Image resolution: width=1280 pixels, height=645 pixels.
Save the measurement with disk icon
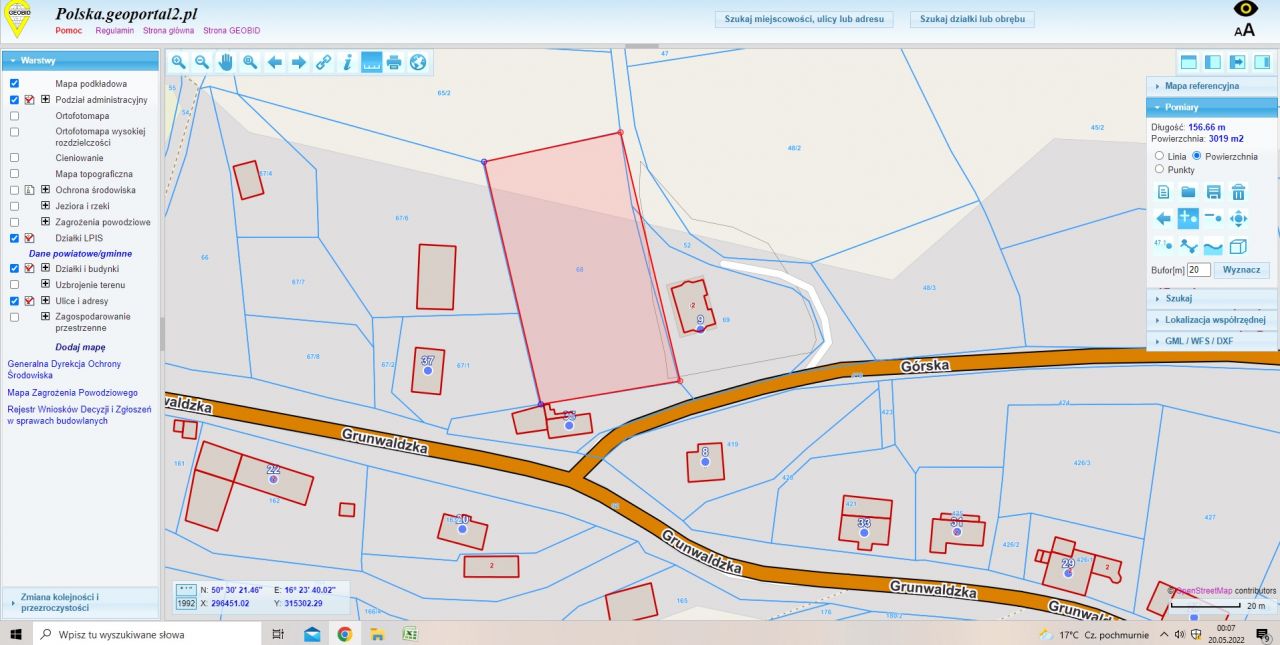click(1213, 192)
